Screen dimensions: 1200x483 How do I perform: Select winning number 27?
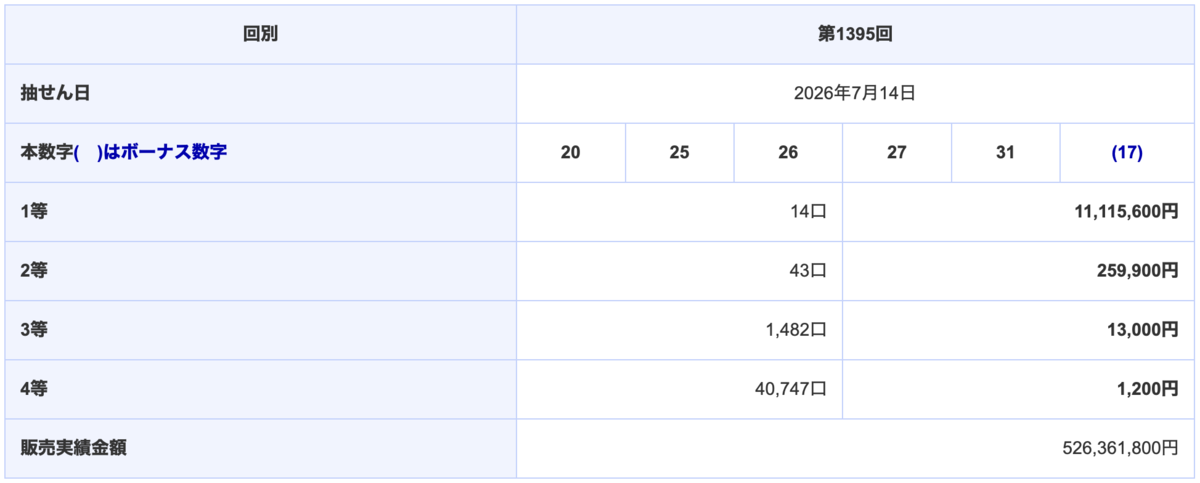tap(897, 153)
